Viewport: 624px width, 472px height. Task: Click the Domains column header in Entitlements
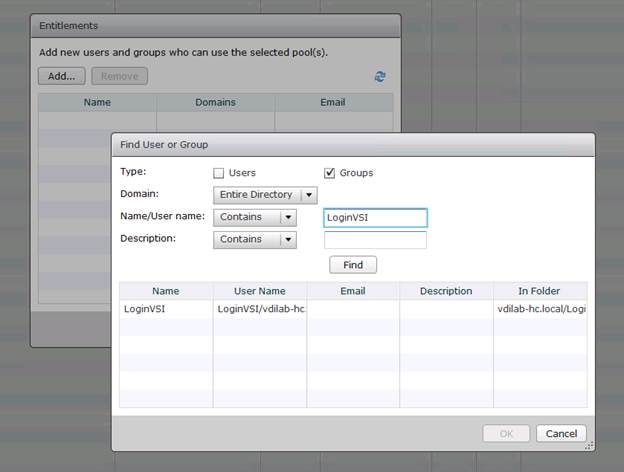(x=215, y=102)
